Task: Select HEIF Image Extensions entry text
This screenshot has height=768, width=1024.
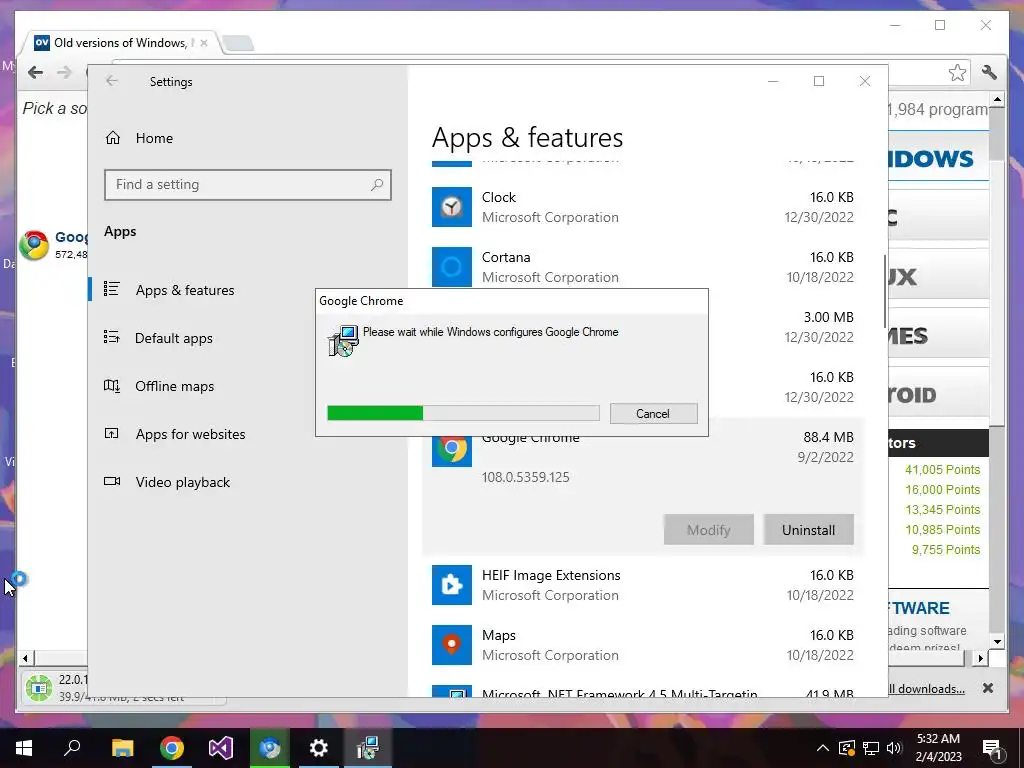Action: click(x=551, y=575)
